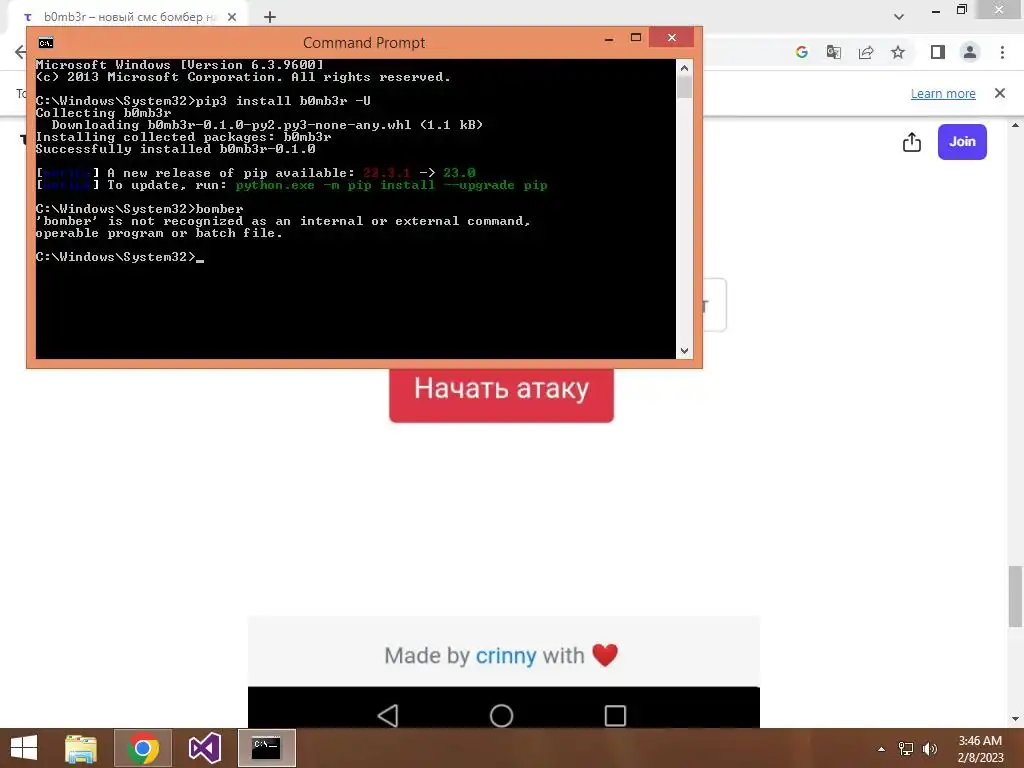The width and height of the screenshot is (1024, 768).
Task: Click the volume speaker tray icon
Action: [x=929, y=749]
